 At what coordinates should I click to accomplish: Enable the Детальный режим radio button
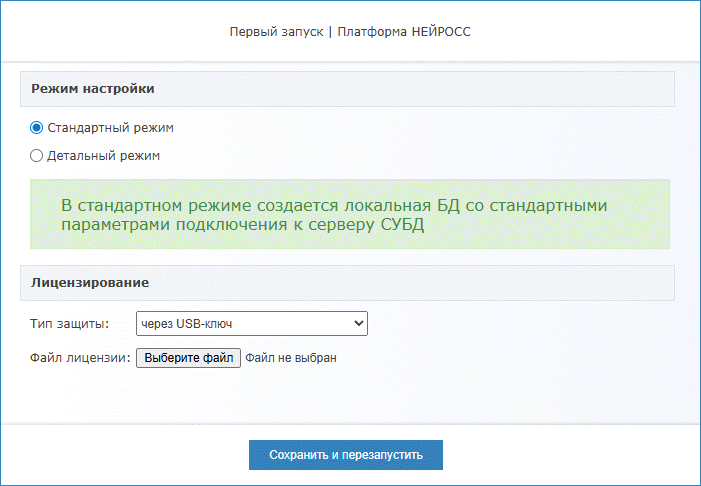point(37,156)
